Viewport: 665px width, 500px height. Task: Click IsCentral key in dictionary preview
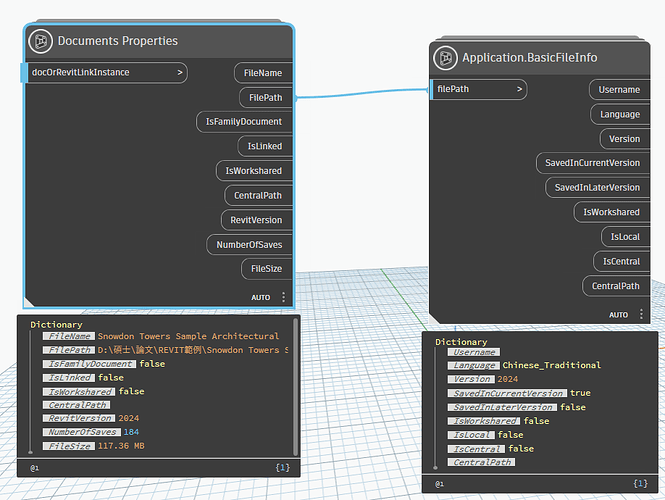(476, 449)
